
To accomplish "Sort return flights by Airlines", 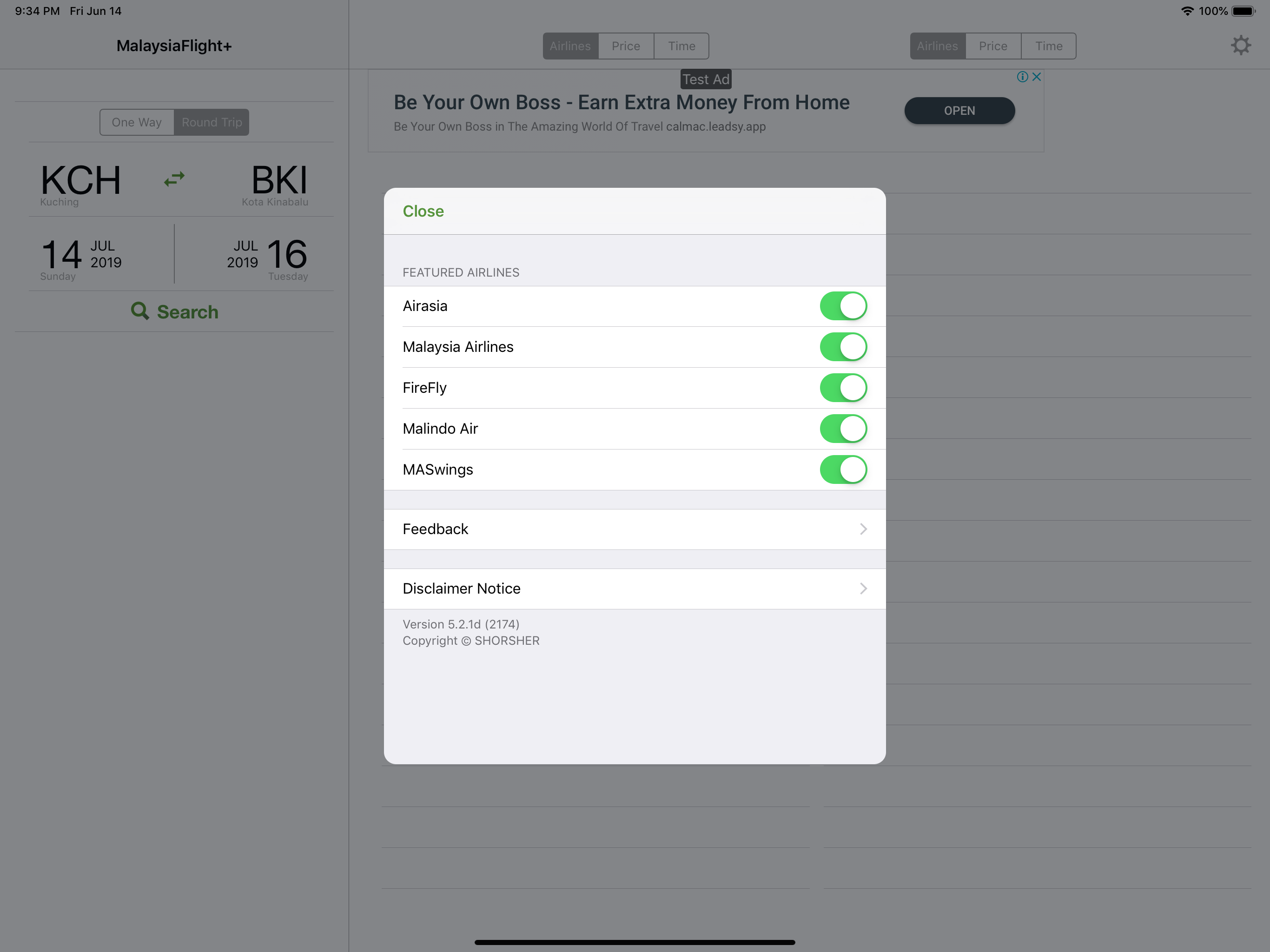I will pos(937,46).
